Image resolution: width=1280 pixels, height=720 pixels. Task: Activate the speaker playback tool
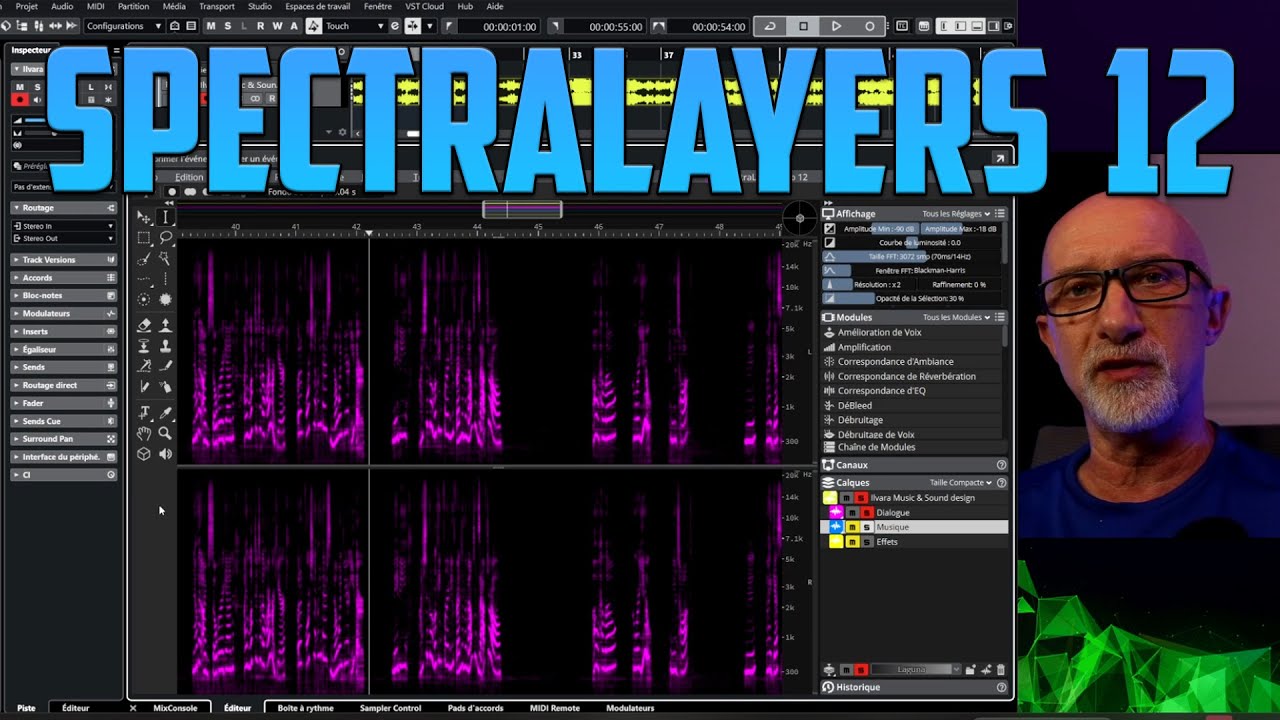[x=166, y=454]
